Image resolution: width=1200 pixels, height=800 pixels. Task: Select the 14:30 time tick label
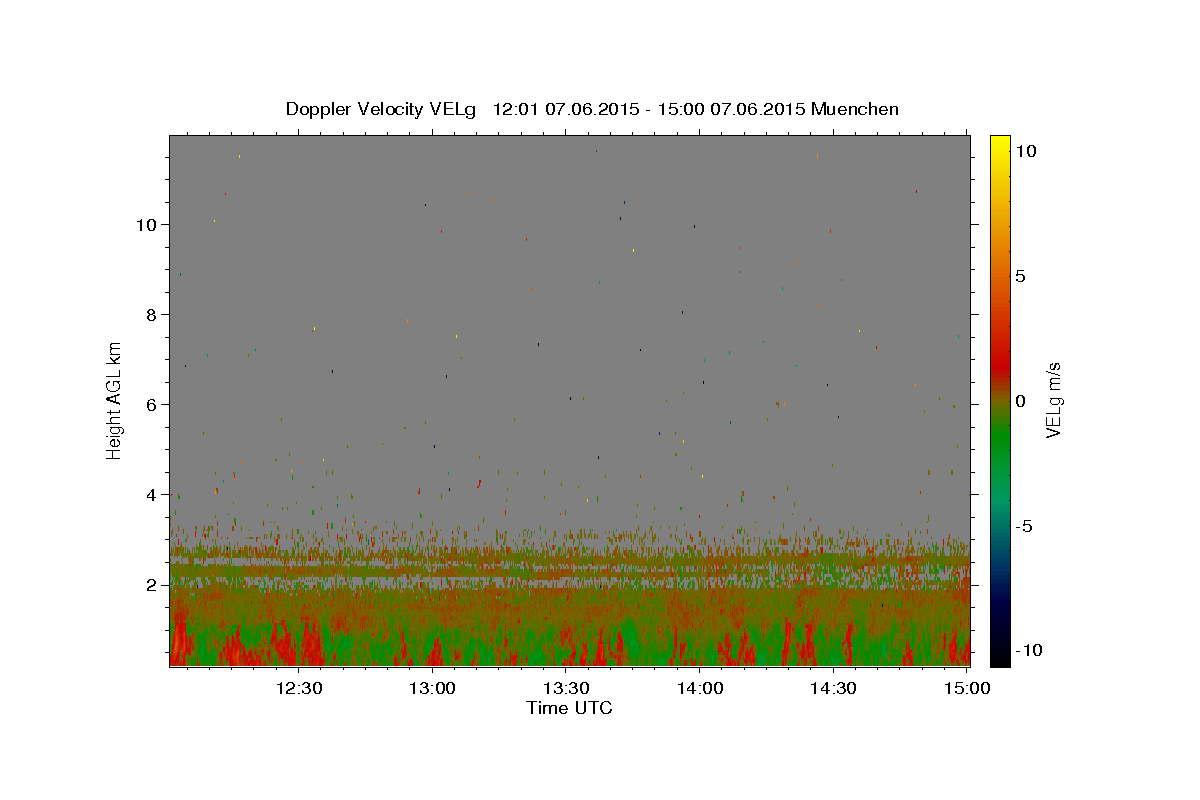[833, 688]
